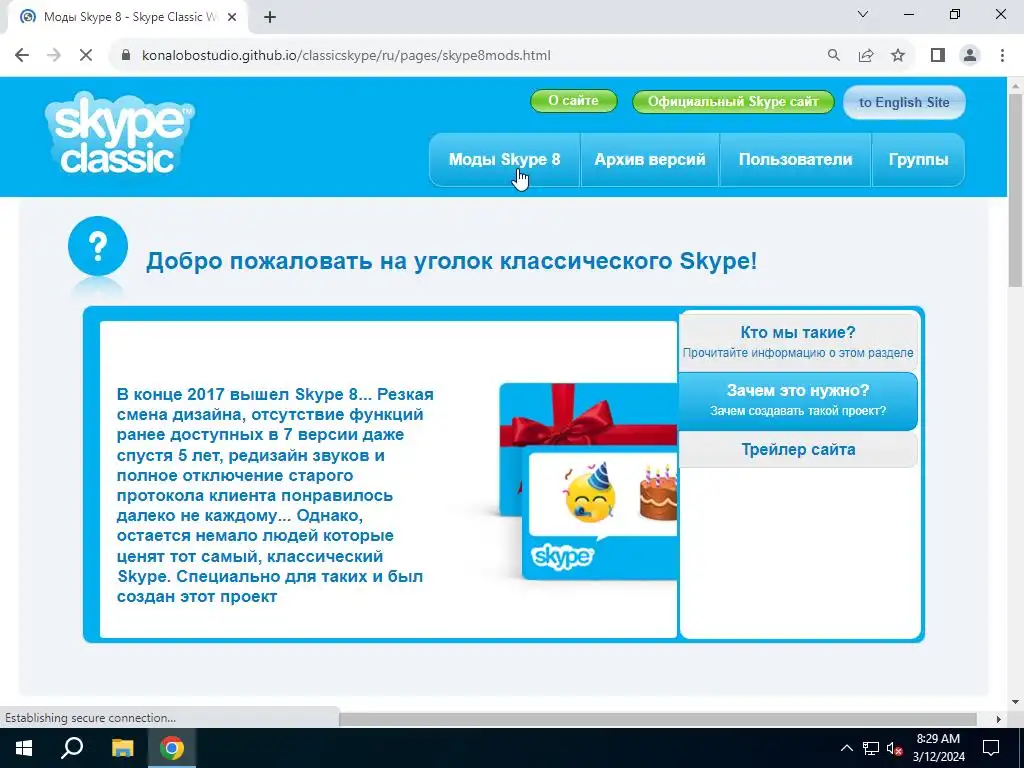Switch with to English Site button

pos(904,103)
